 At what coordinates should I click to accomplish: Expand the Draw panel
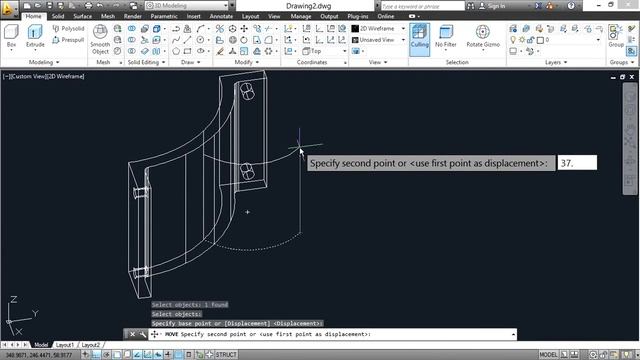(190, 62)
